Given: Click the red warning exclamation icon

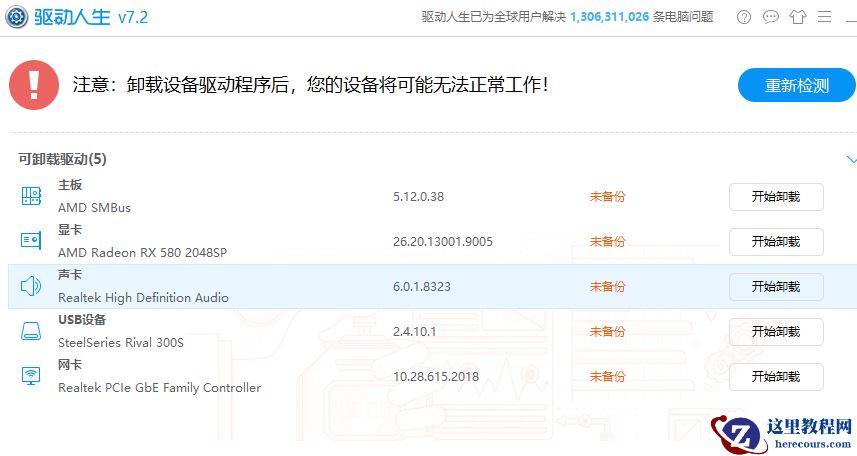Looking at the screenshot, I should 34,85.
